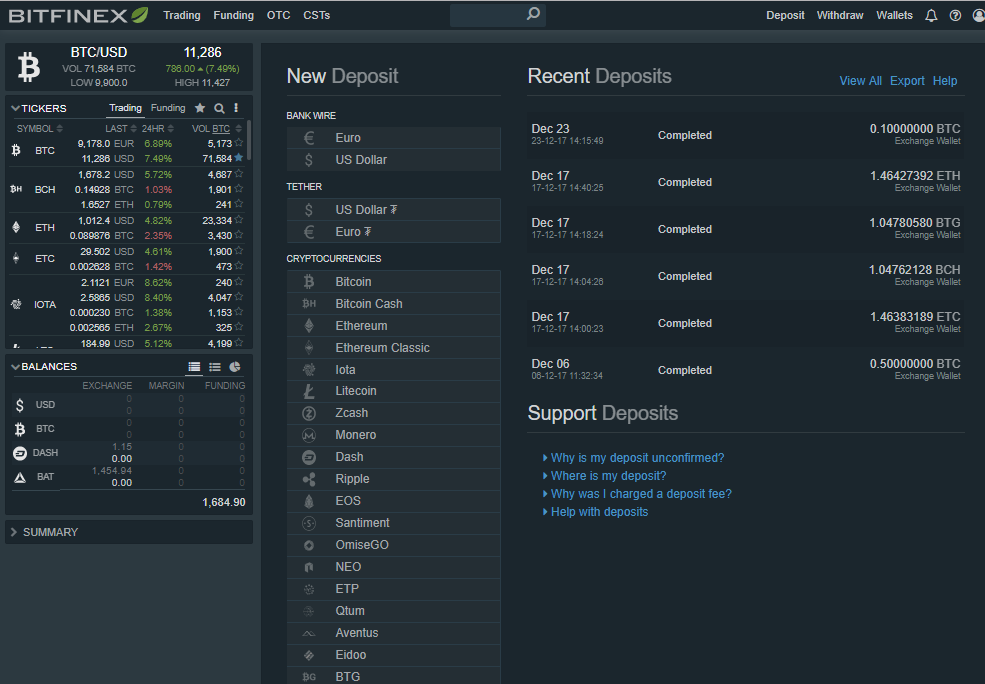Image resolution: width=985 pixels, height=684 pixels.
Task: Click the Bitfinex logo
Action: pyautogui.click(x=79, y=15)
